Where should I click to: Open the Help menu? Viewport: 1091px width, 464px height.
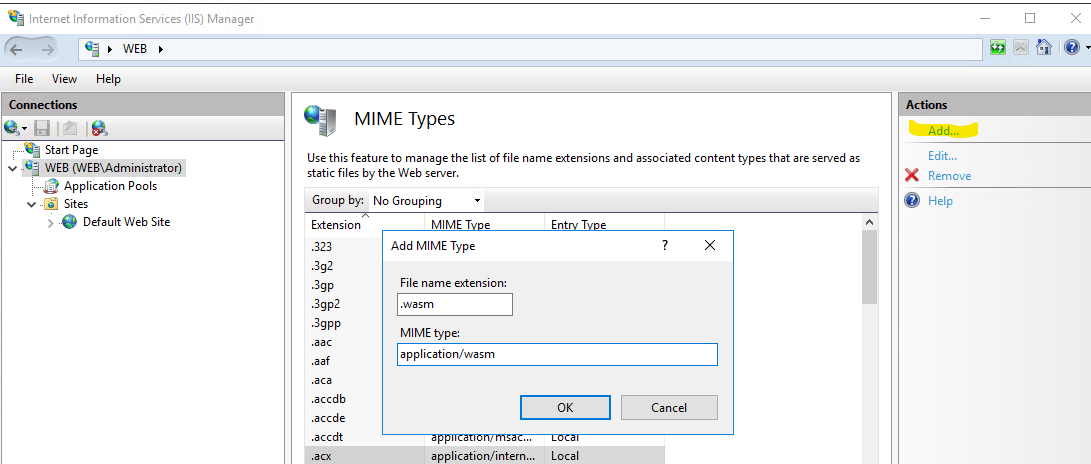pos(108,79)
